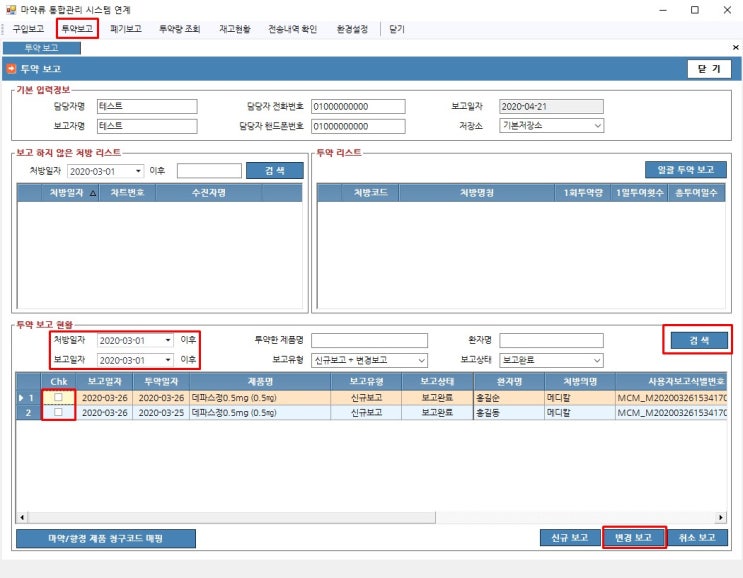Click the 처방코드 column header
Image resolution: width=743 pixels, height=578 pixels.
coord(370,193)
